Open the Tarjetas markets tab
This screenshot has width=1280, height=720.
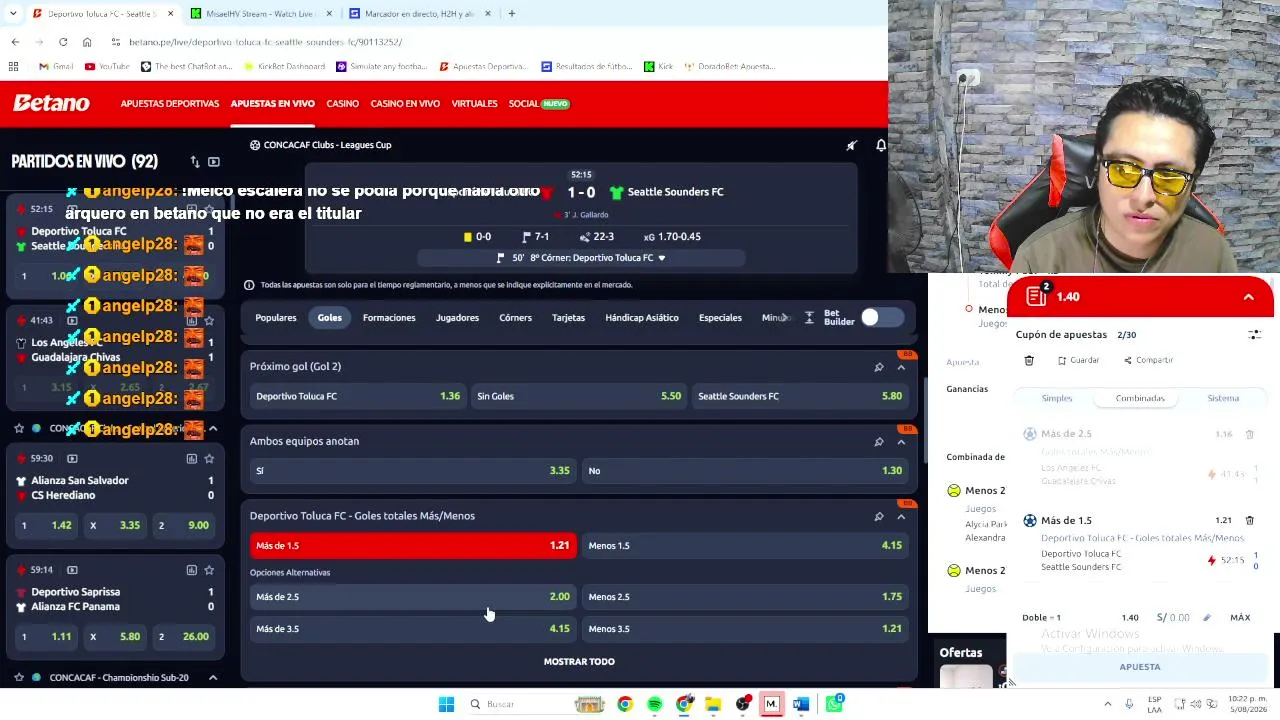pyautogui.click(x=568, y=318)
